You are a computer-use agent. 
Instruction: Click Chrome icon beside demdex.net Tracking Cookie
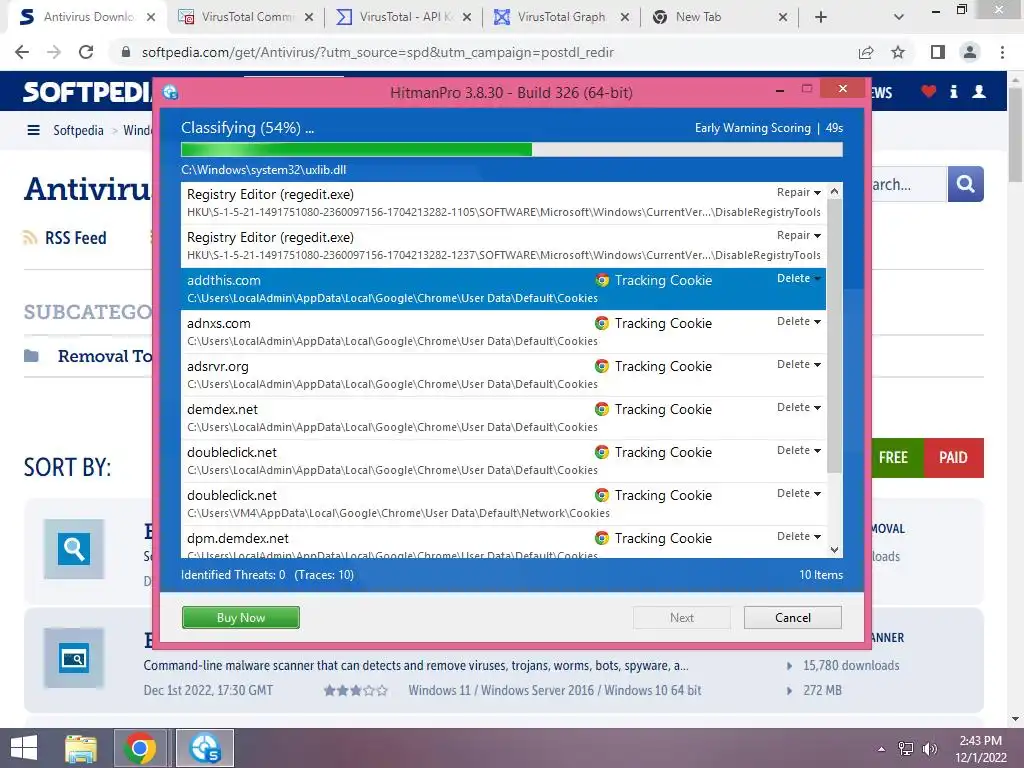601,409
